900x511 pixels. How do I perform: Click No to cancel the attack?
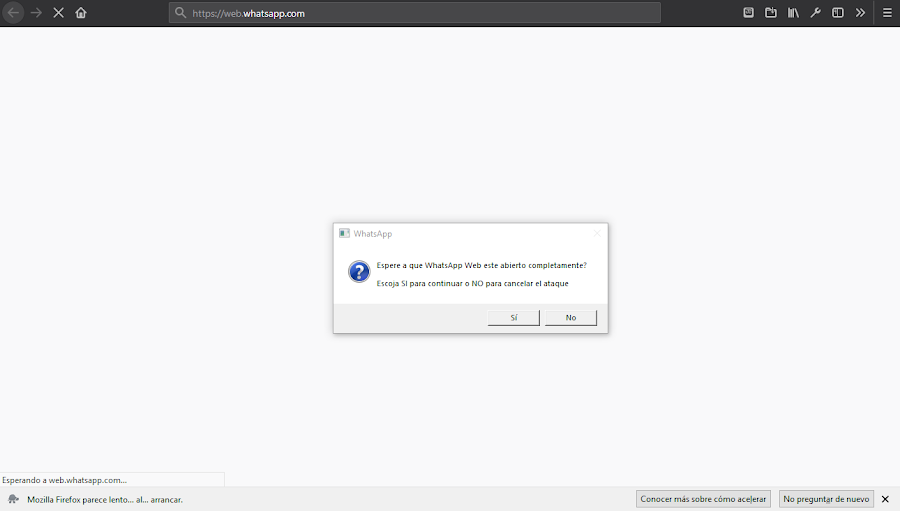click(x=571, y=318)
